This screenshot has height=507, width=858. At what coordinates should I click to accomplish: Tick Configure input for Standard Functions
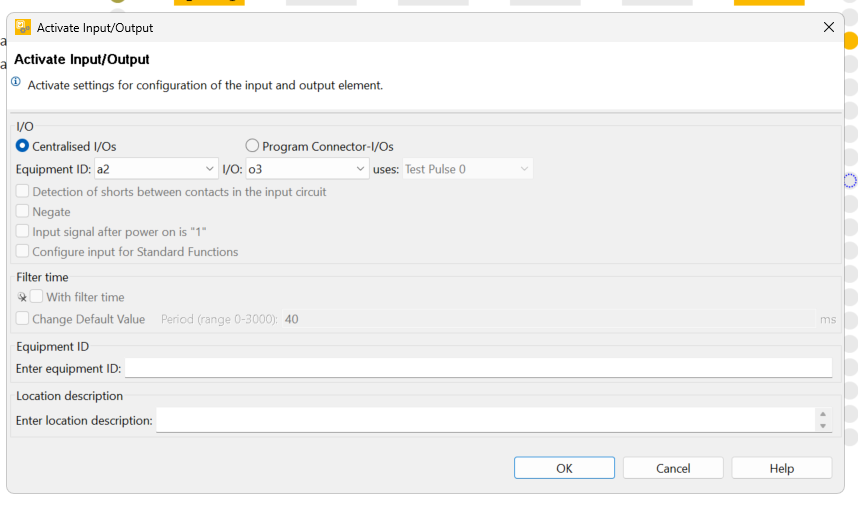[22, 252]
